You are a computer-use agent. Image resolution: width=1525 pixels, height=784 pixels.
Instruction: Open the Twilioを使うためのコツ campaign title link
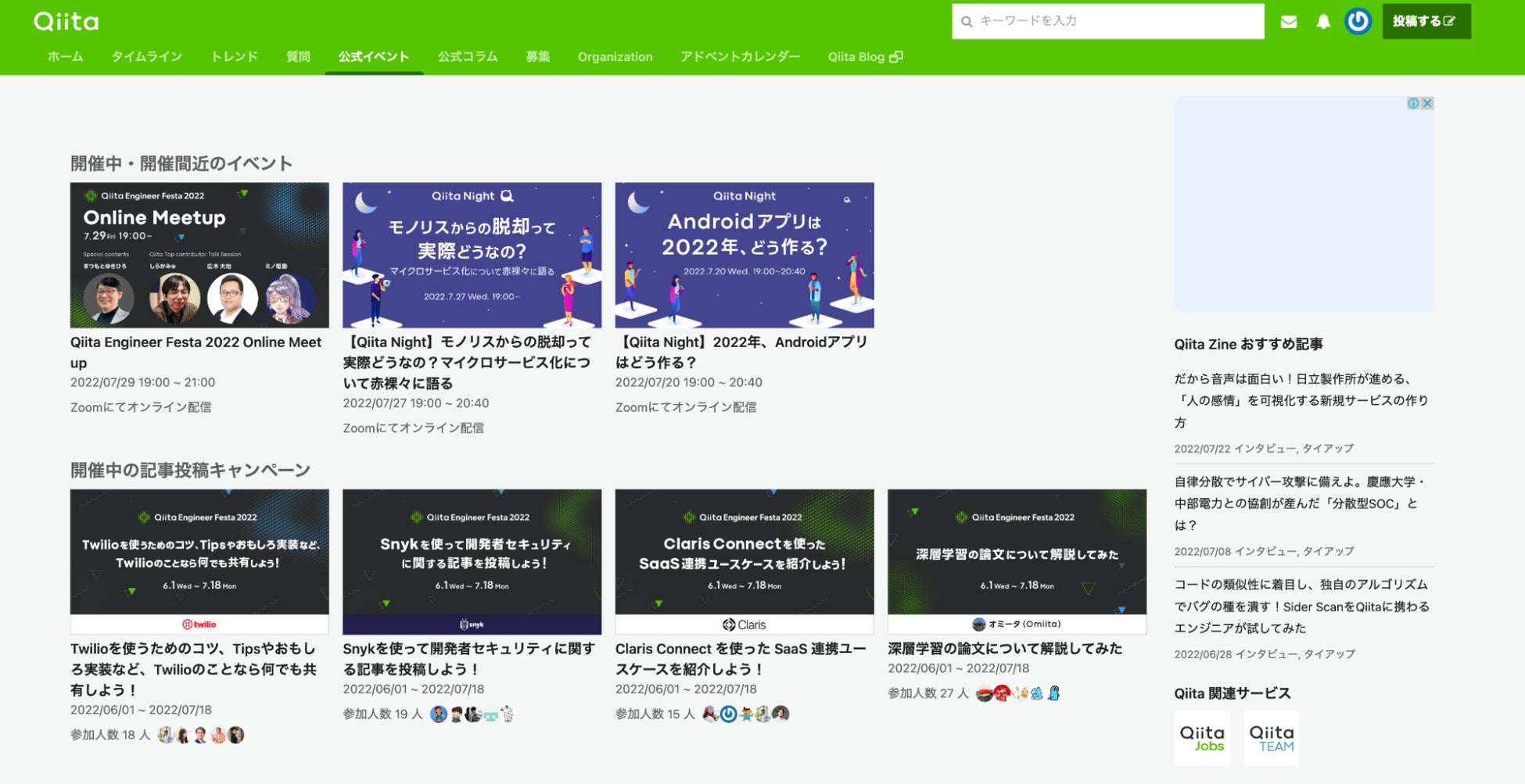tap(193, 669)
